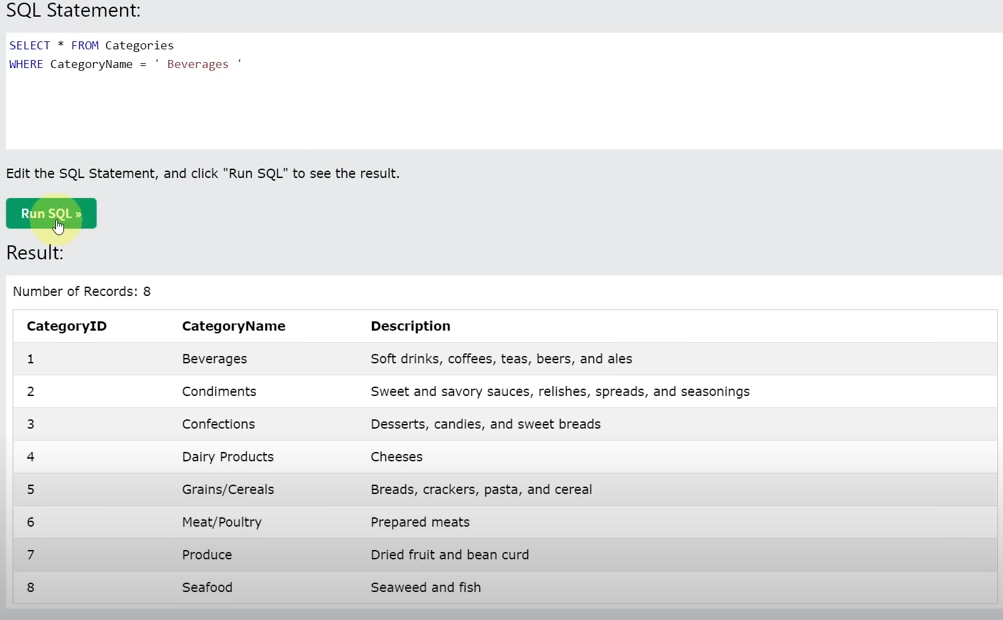Click the Prepared meats description cell
This screenshot has width=1003, height=620.
pyautogui.click(x=420, y=522)
